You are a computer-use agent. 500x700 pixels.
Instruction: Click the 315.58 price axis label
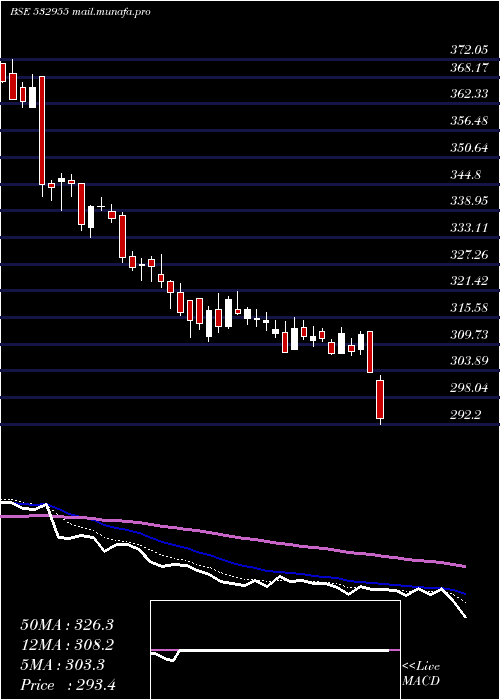coord(469,308)
